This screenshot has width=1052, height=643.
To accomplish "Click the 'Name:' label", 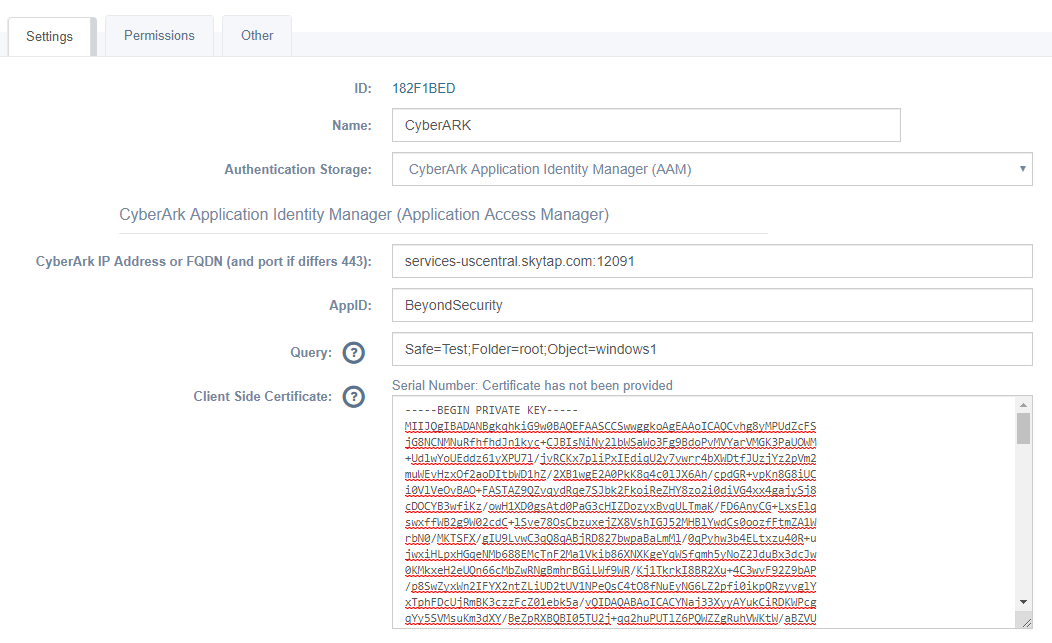I will 352,126.
